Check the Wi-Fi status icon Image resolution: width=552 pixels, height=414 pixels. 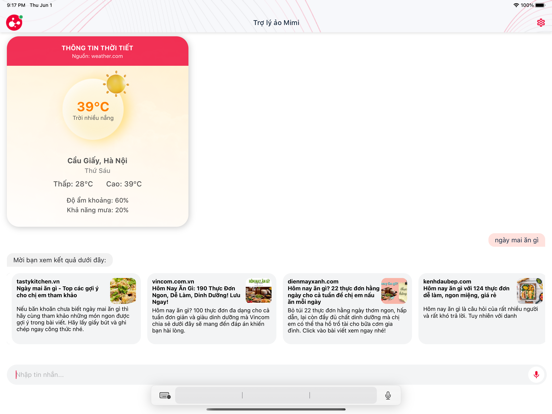(516, 5)
